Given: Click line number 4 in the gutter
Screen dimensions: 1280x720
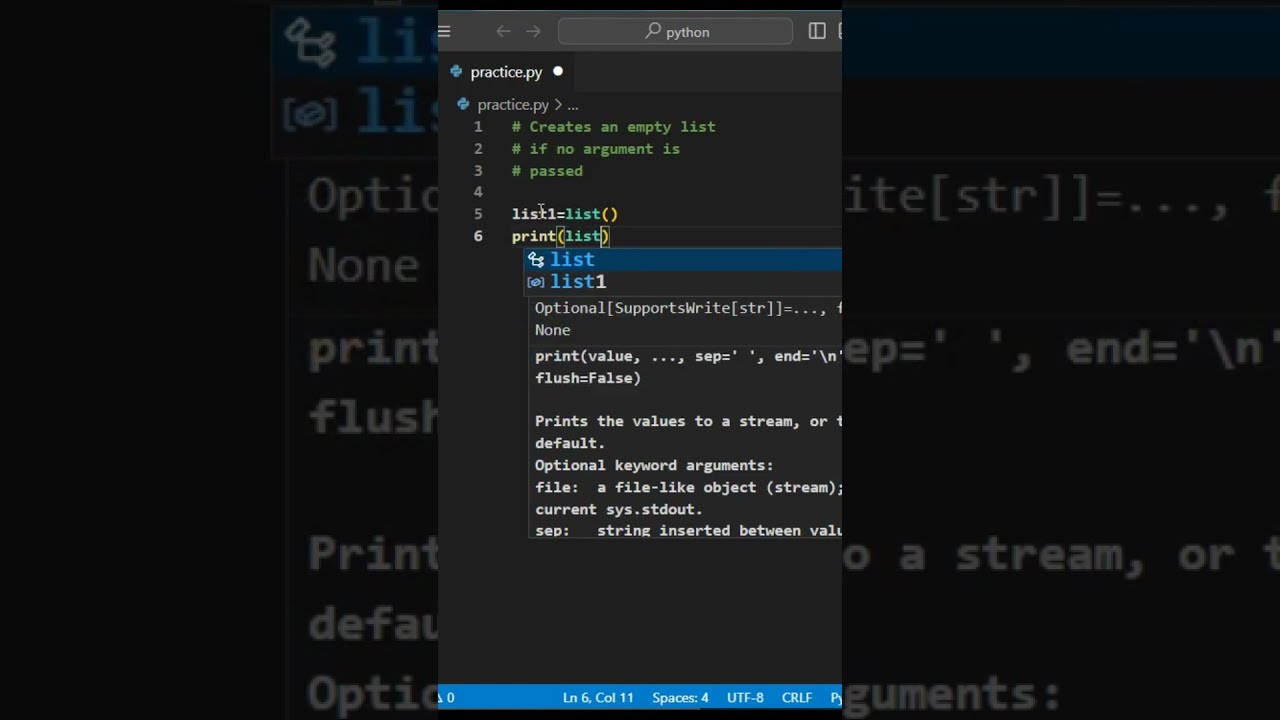Looking at the screenshot, I should point(478,192).
